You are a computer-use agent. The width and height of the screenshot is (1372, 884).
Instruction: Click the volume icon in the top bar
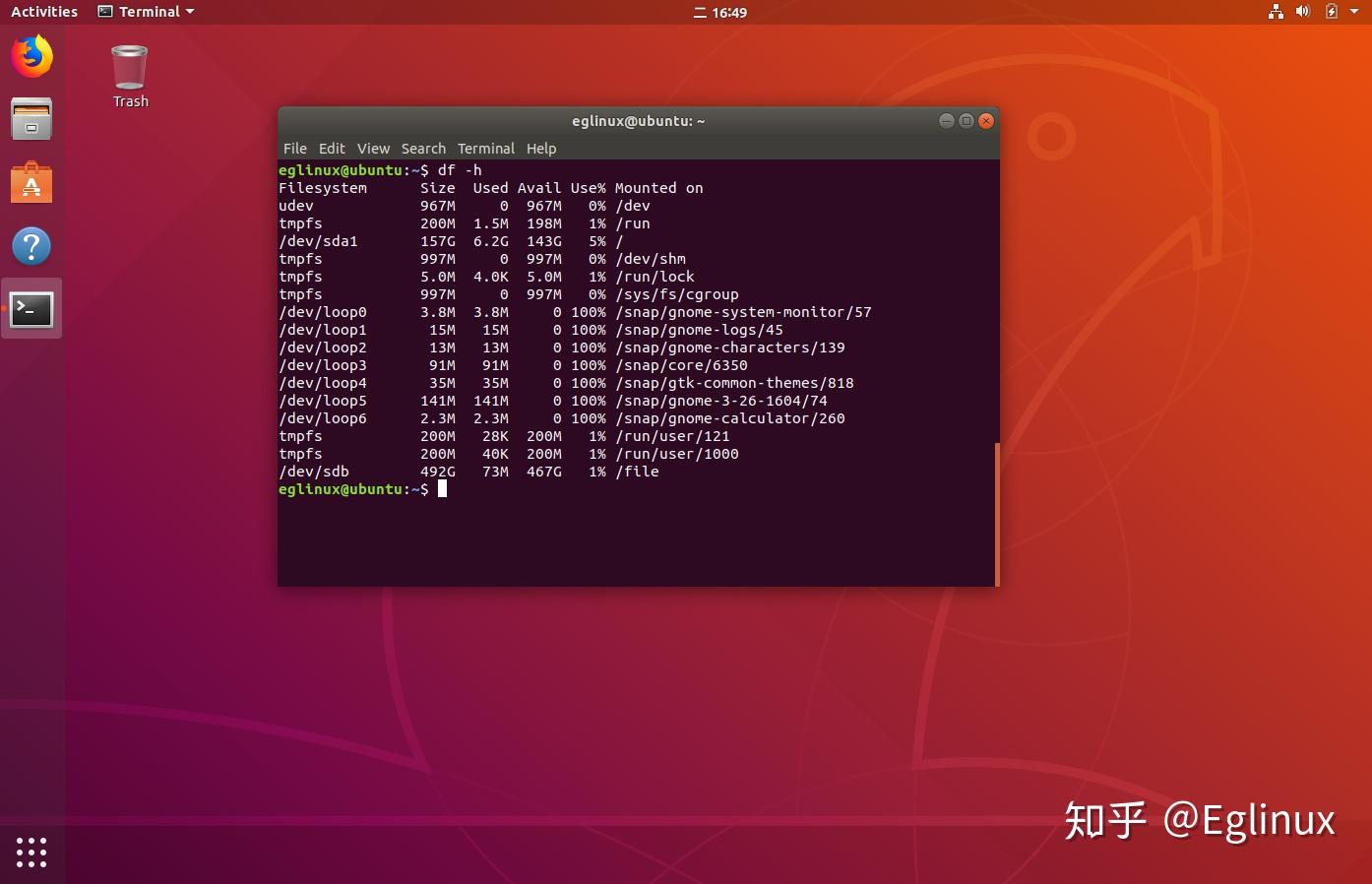click(1301, 12)
